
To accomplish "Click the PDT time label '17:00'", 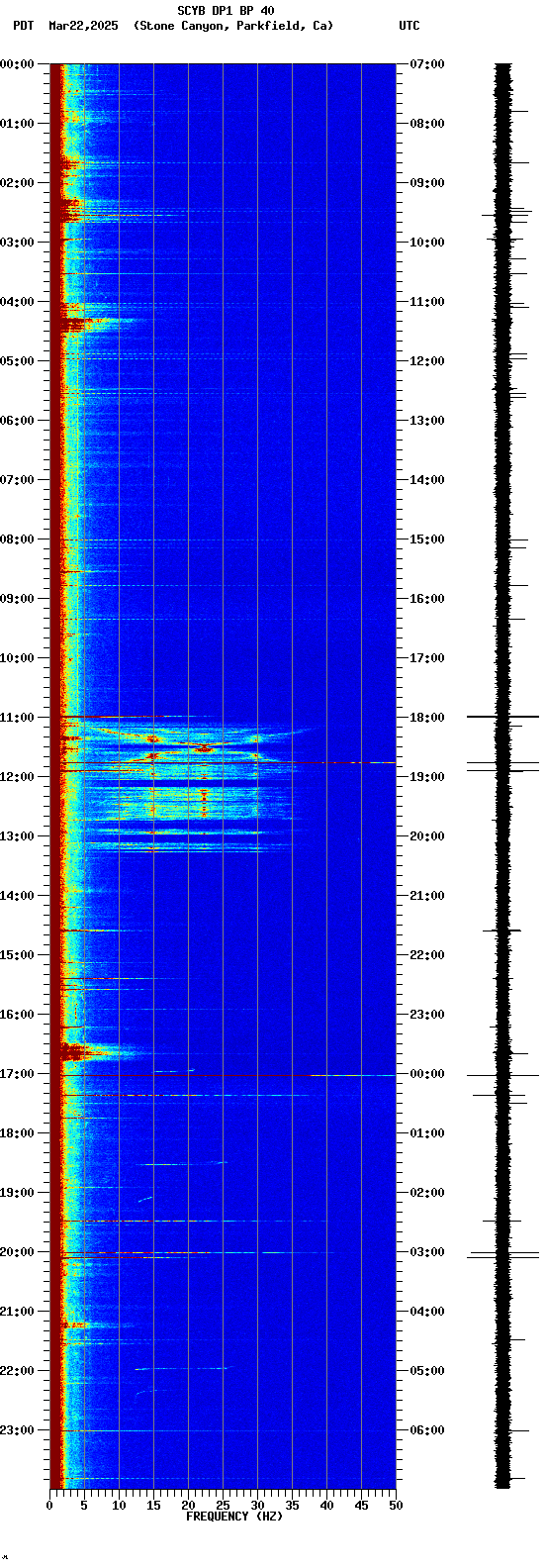I will [x=17, y=1073].
